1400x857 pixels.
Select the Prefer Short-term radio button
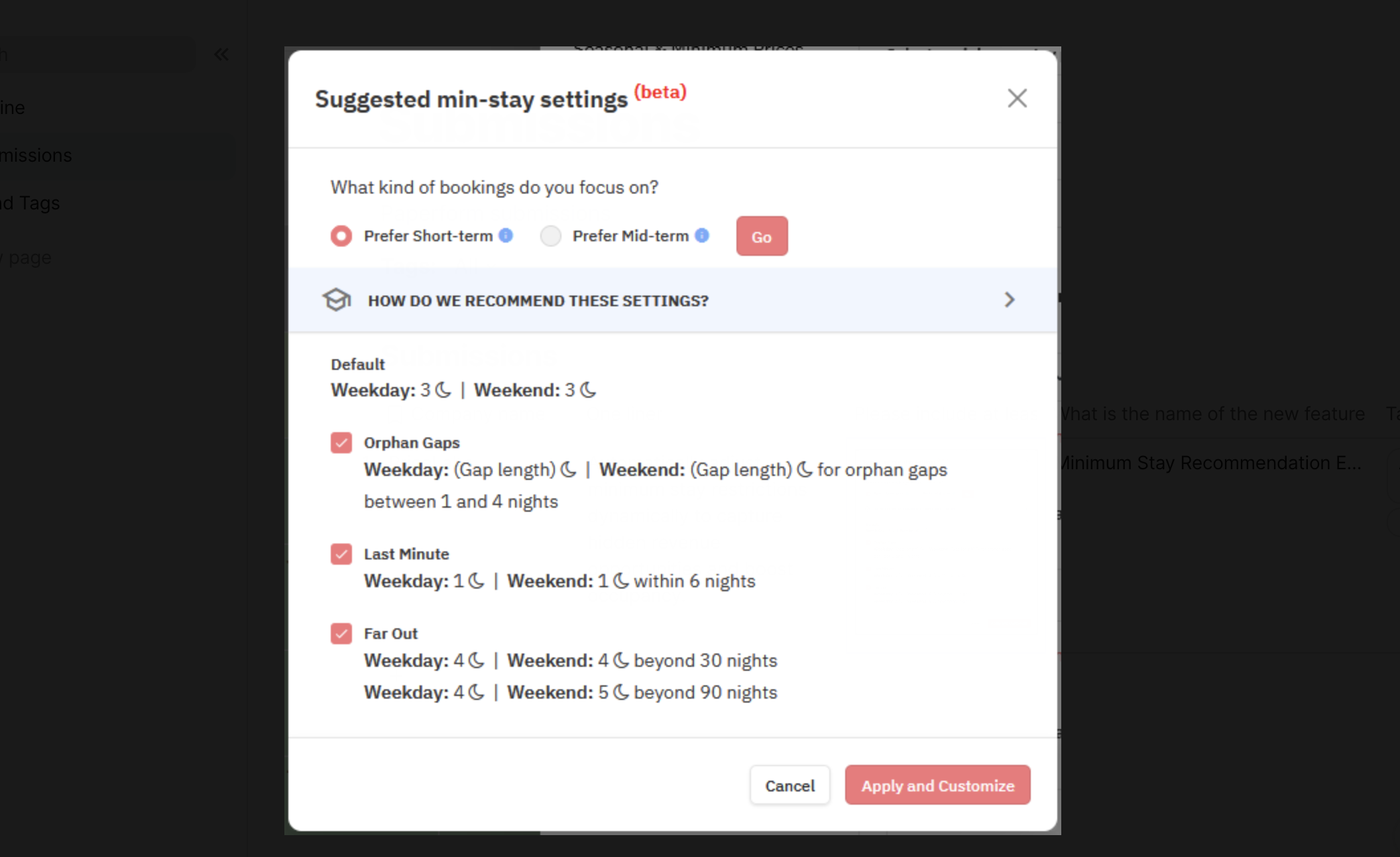pos(341,235)
